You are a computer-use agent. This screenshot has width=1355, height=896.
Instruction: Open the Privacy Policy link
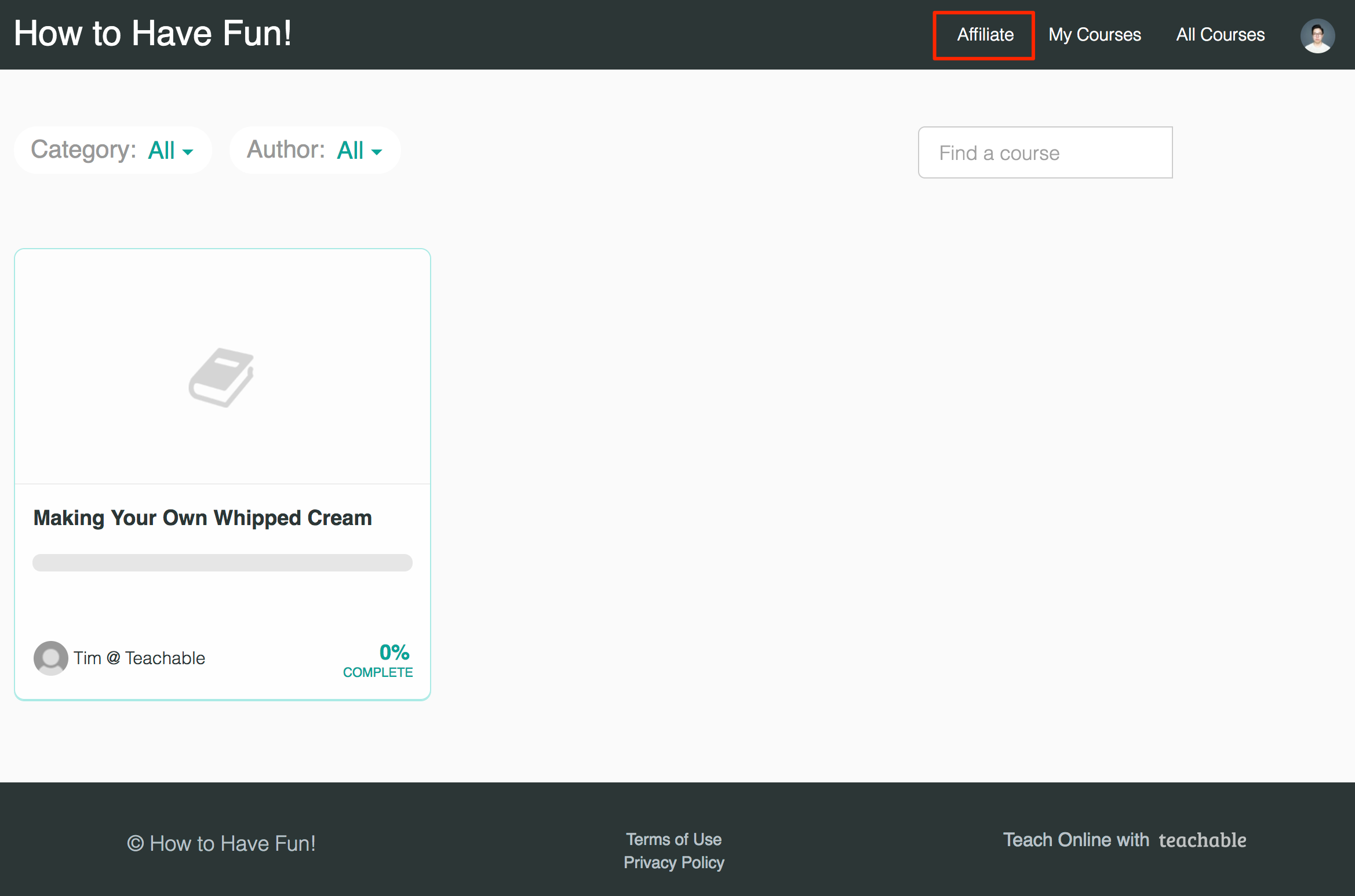click(x=673, y=862)
